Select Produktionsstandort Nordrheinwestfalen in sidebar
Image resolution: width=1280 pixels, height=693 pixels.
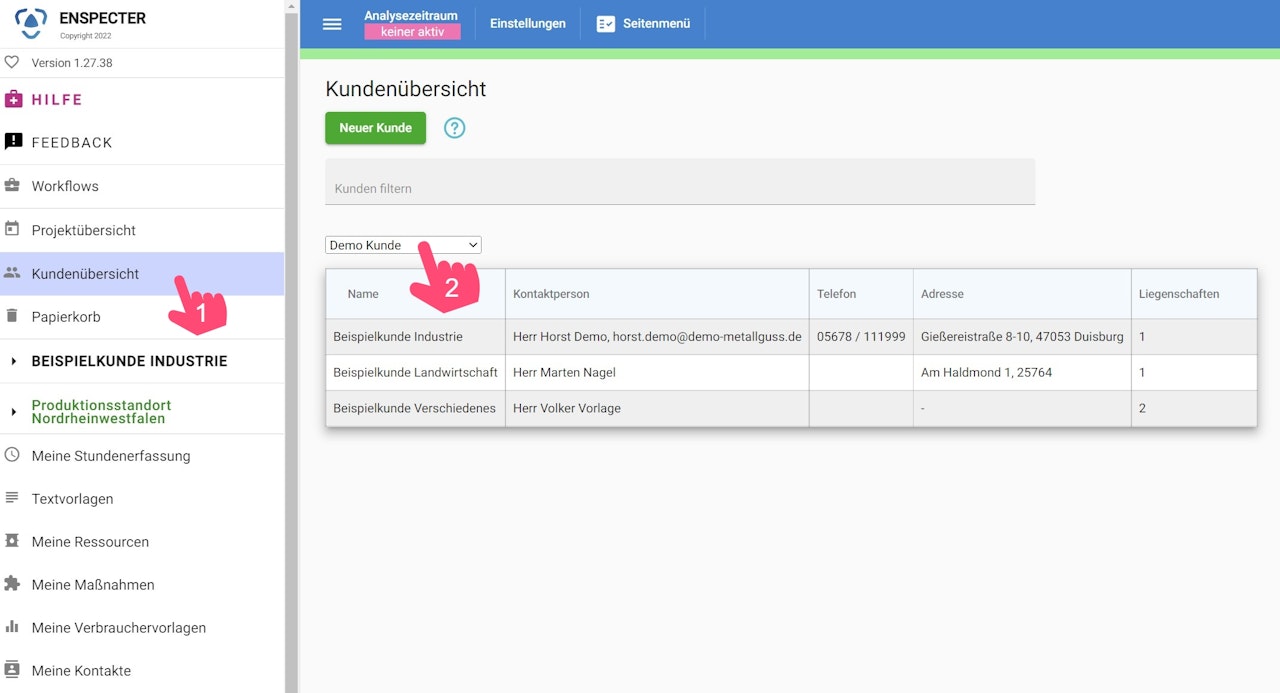tap(101, 412)
